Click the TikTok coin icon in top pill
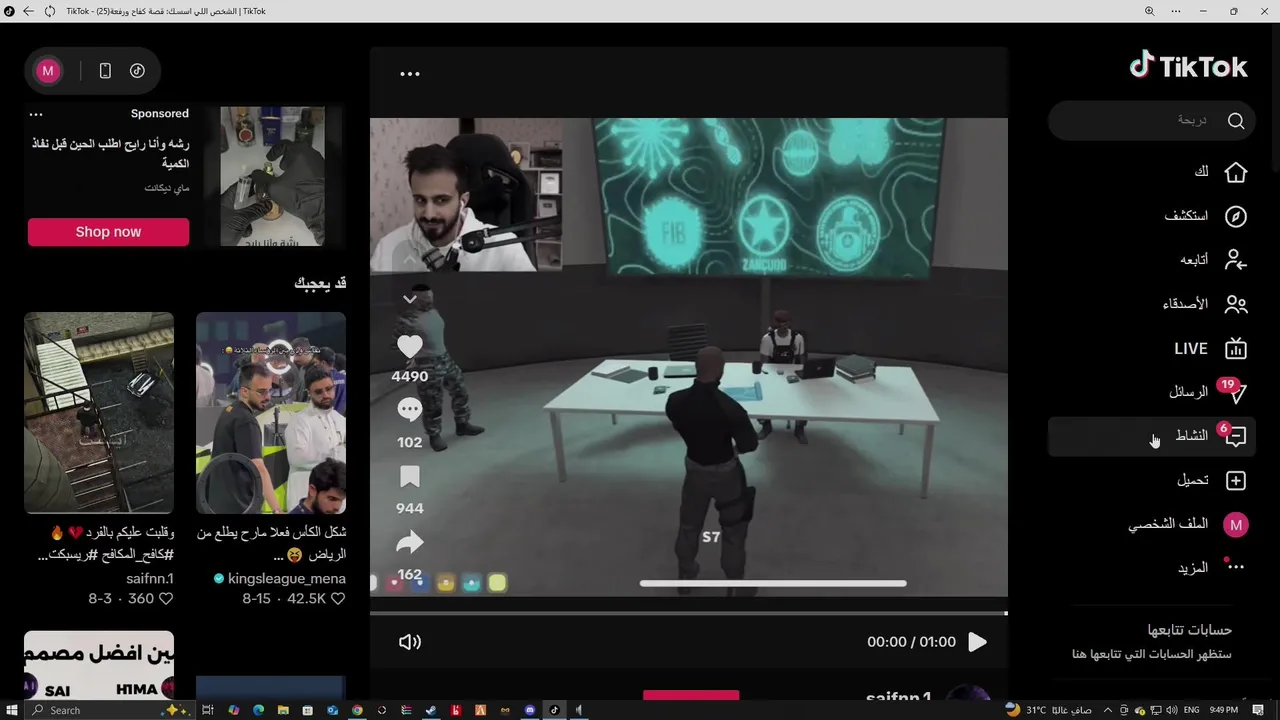 click(x=137, y=71)
